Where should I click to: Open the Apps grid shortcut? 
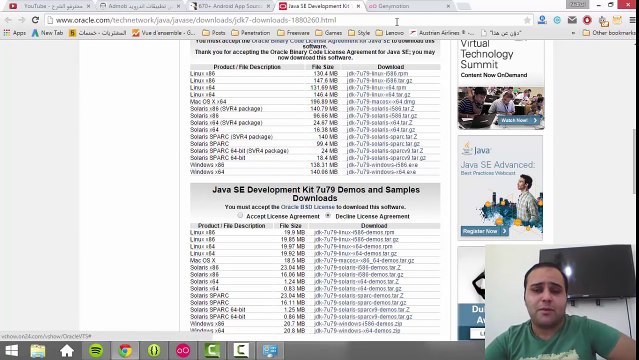tap(14, 33)
